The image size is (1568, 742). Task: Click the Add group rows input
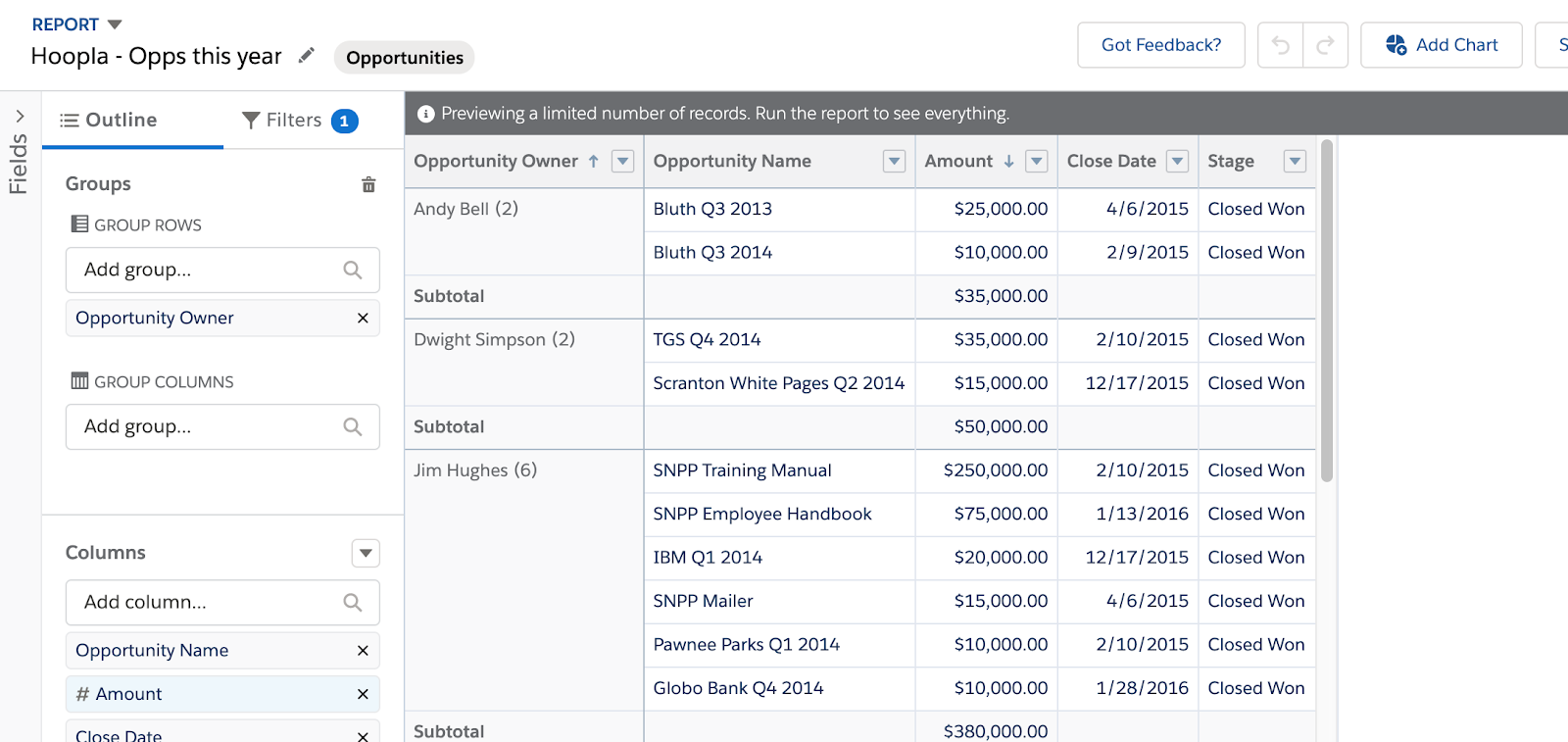222,270
